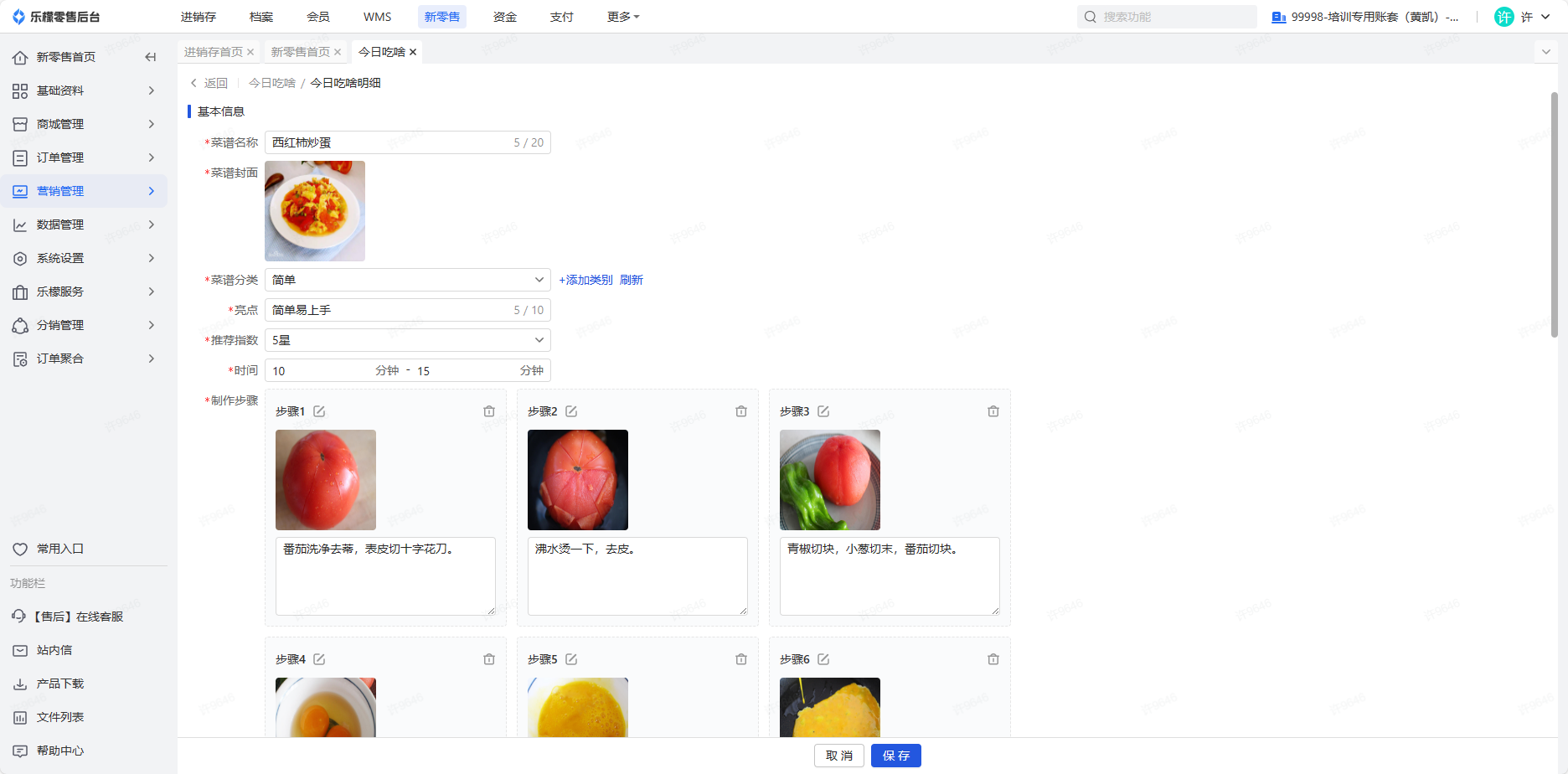Click the 亮点 input field

pyautogui.click(x=408, y=310)
